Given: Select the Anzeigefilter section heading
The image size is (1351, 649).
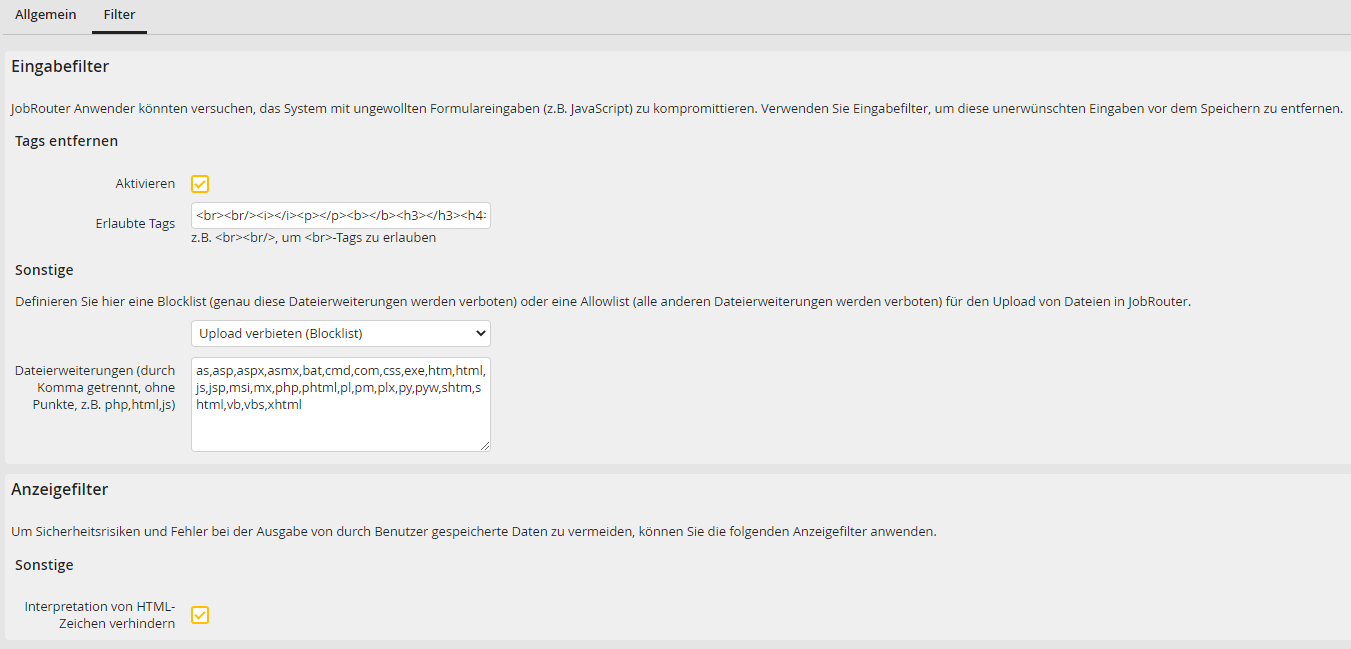Looking at the screenshot, I should click(60, 489).
